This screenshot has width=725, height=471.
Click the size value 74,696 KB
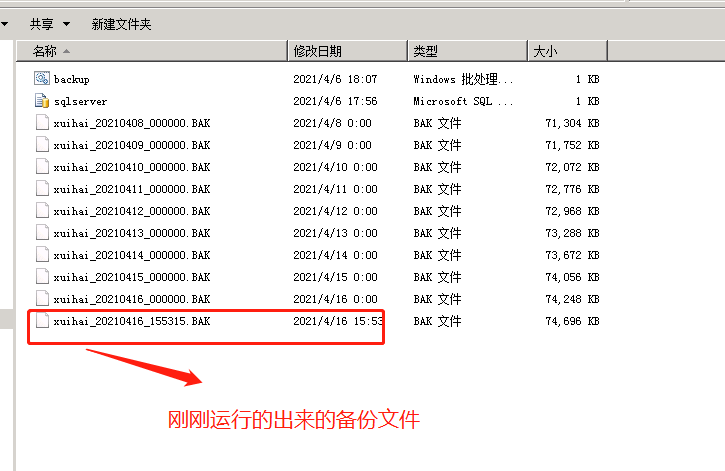pyautogui.click(x=572, y=321)
